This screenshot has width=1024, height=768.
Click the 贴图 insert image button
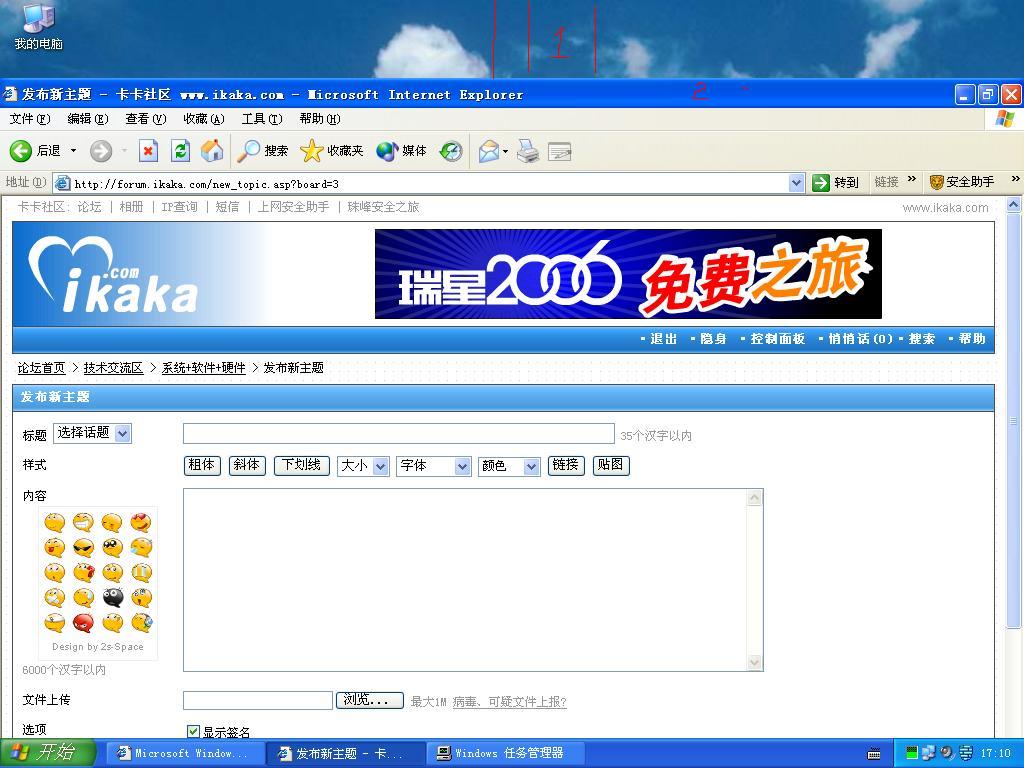pos(611,465)
